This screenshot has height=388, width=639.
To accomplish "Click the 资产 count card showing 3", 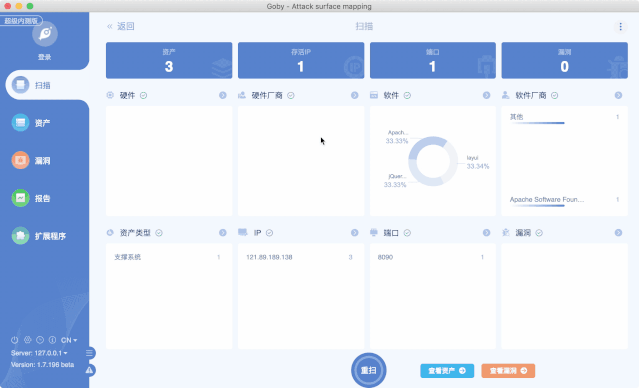I will pyautogui.click(x=169, y=60).
